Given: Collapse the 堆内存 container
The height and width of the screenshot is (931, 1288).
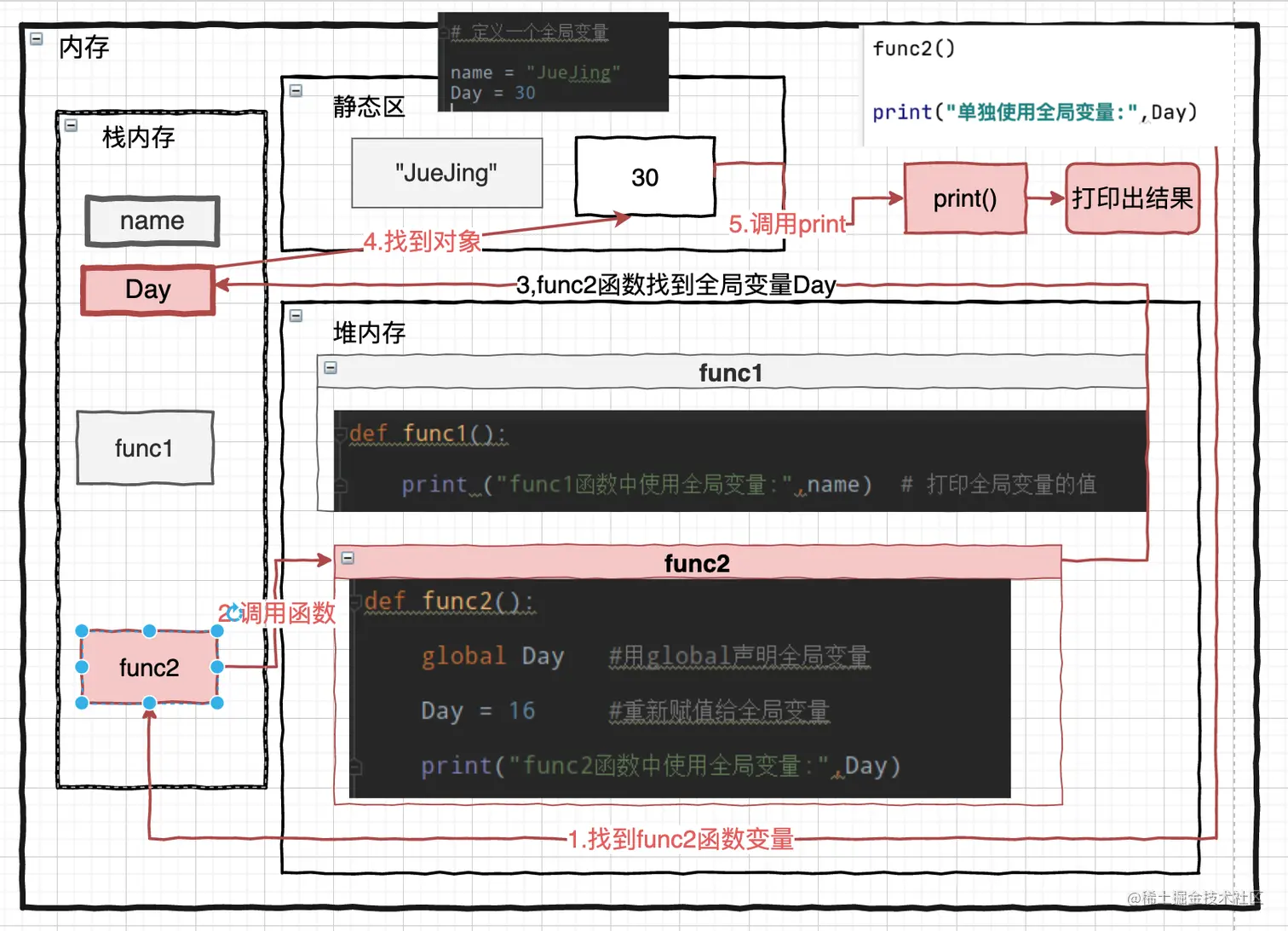Looking at the screenshot, I should pos(296,315).
